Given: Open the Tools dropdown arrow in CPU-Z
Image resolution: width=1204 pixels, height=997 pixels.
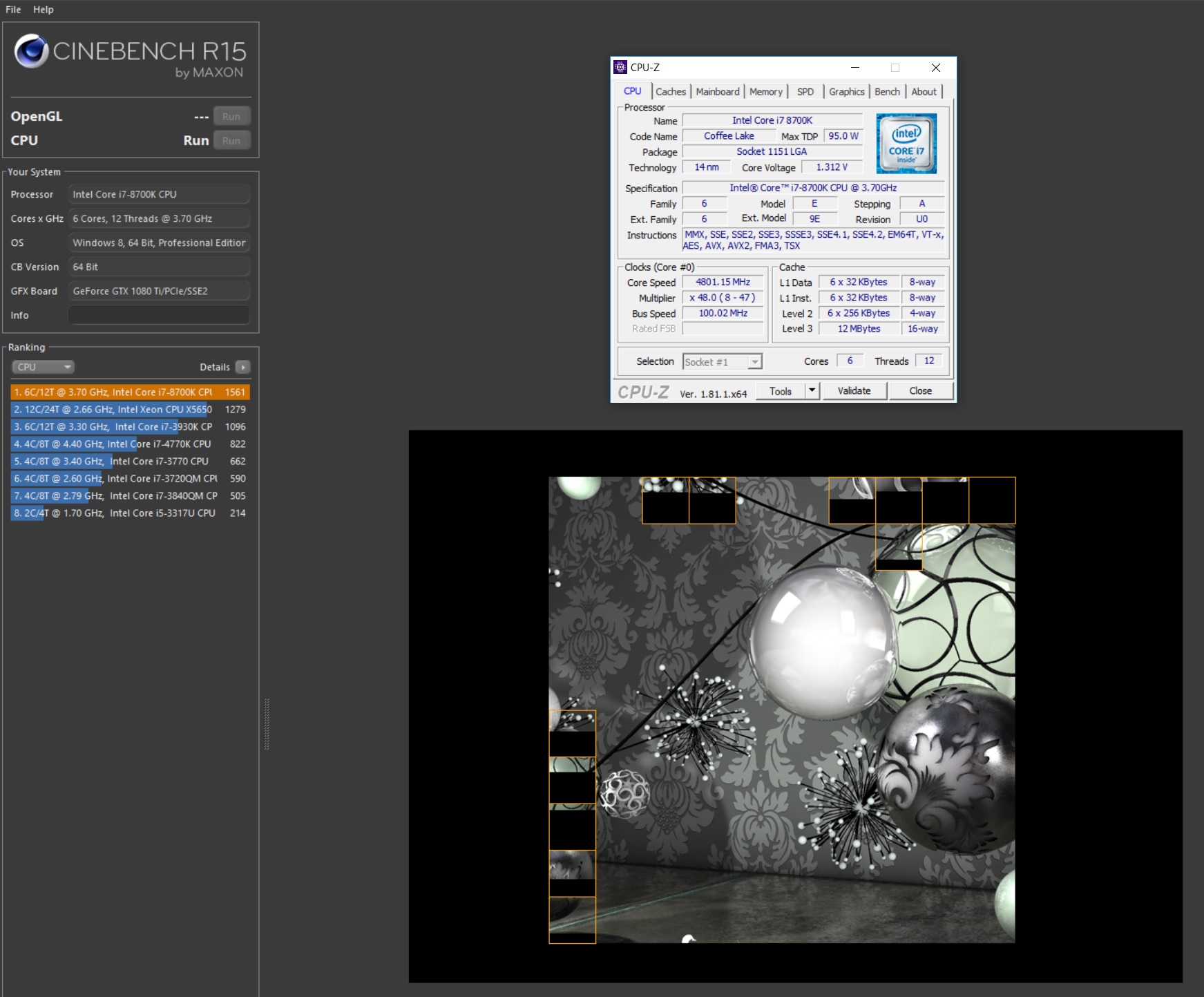Looking at the screenshot, I should [812, 391].
